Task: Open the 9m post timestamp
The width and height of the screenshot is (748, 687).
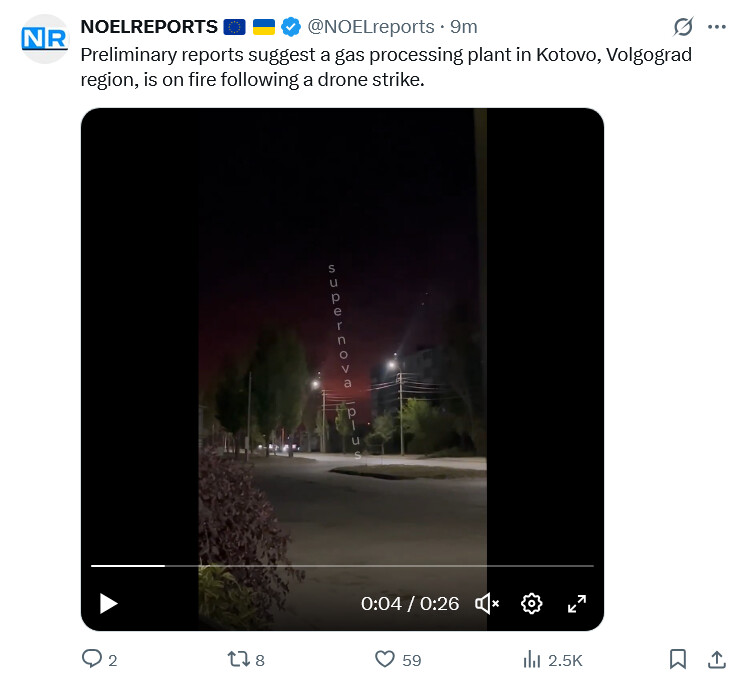Action: [x=463, y=27]
